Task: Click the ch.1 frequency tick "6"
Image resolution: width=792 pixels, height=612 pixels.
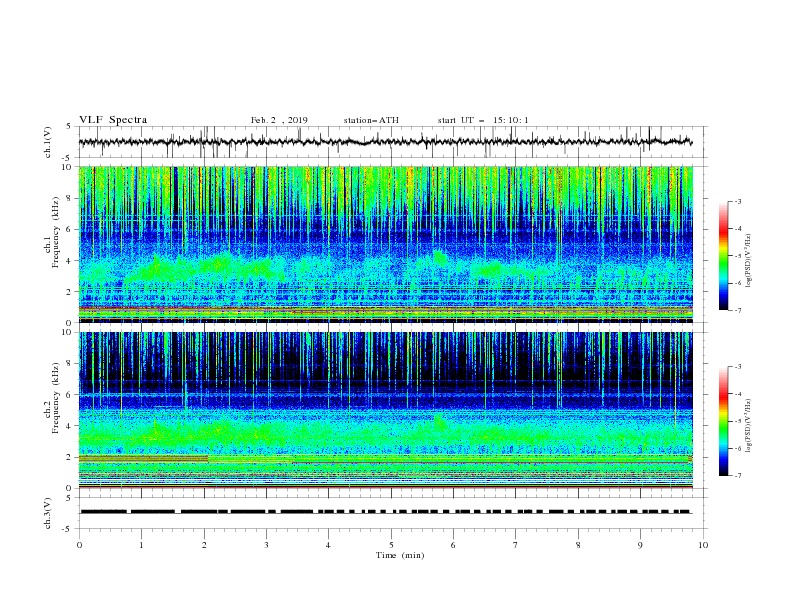Action: tap(69, 229)
